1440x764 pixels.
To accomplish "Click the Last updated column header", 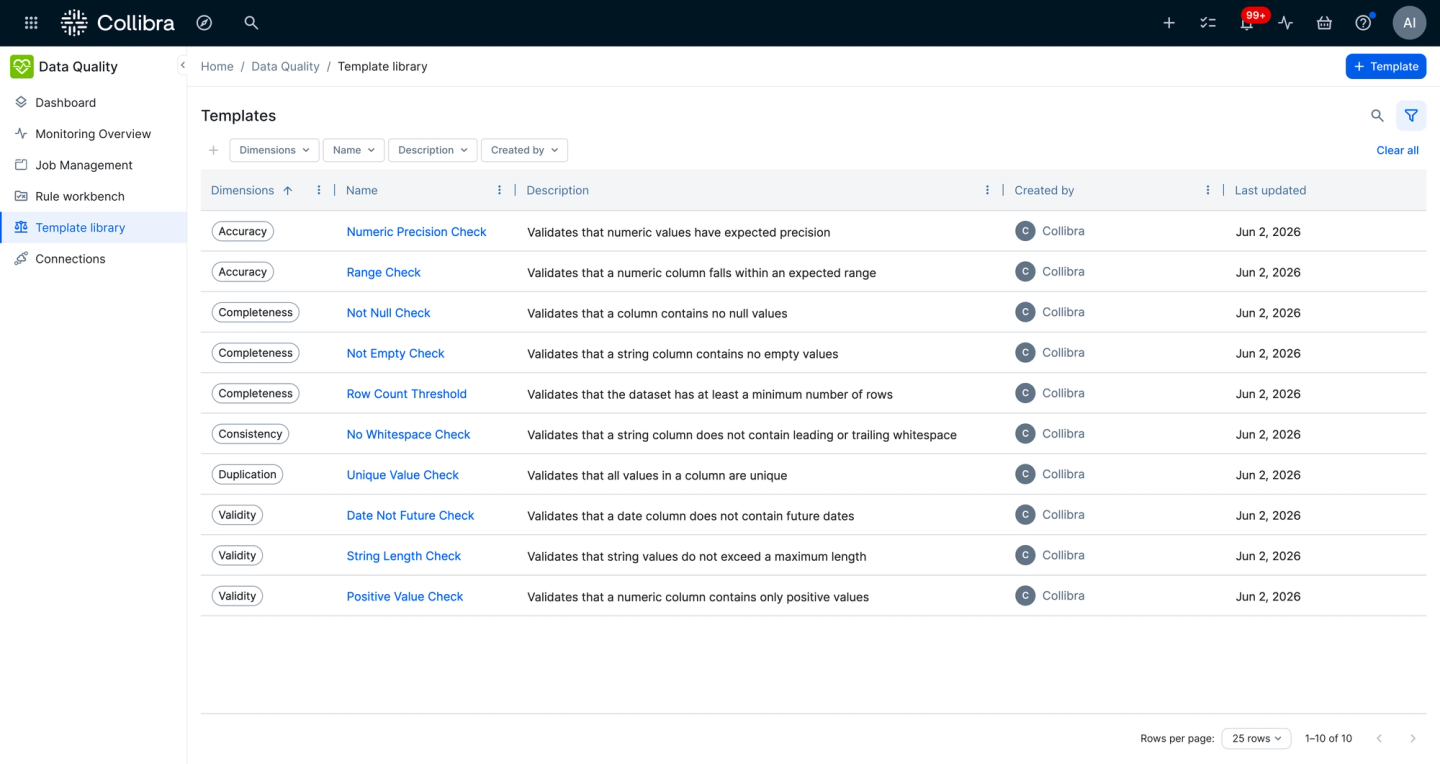I will 1270,190.
